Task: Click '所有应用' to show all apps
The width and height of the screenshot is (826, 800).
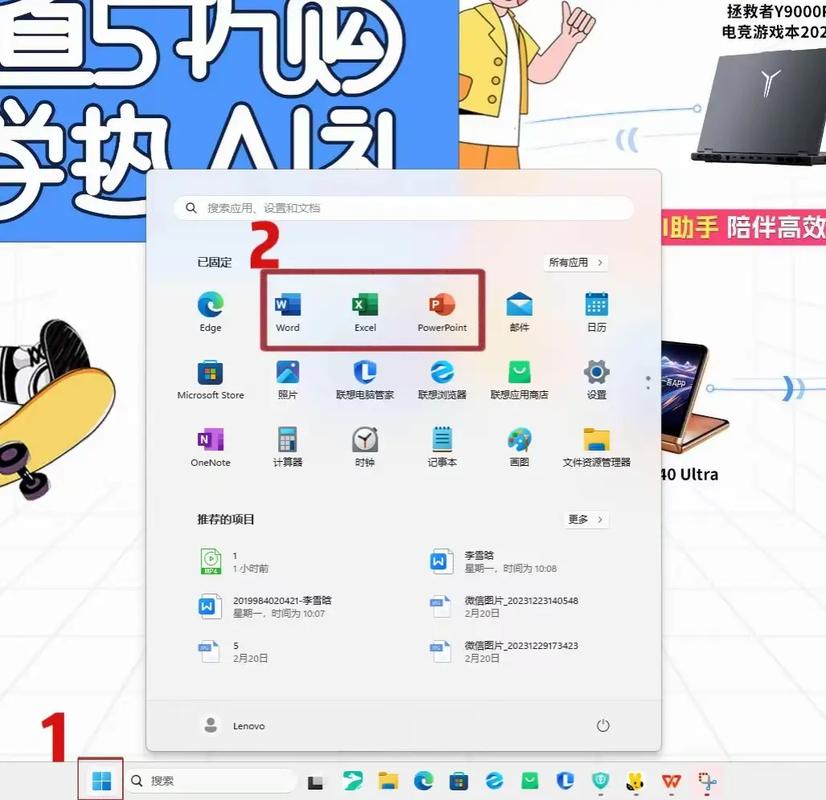Action: coord(576,262)
